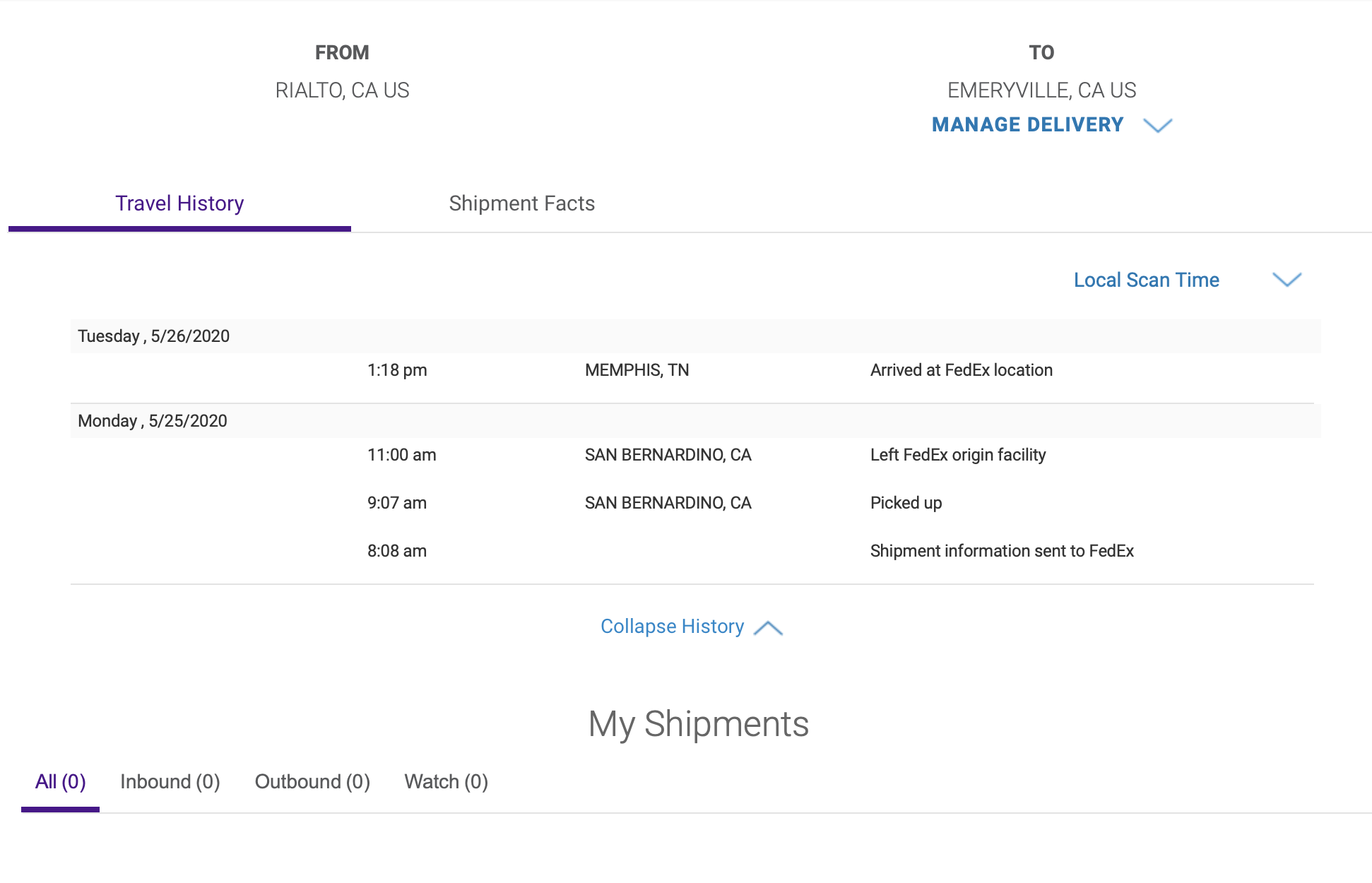This screenshot has width=1372, height=883.
Task: Click the Picked up status entry
Action: [906, 503]
